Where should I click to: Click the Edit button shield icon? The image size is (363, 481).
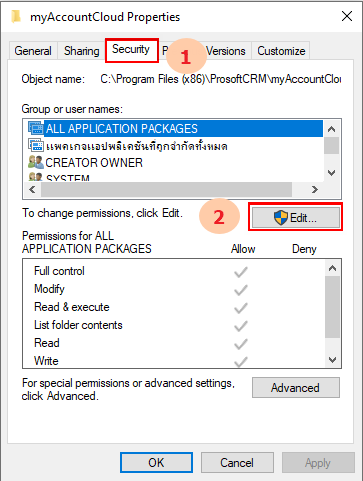click(x=281, y=218)
